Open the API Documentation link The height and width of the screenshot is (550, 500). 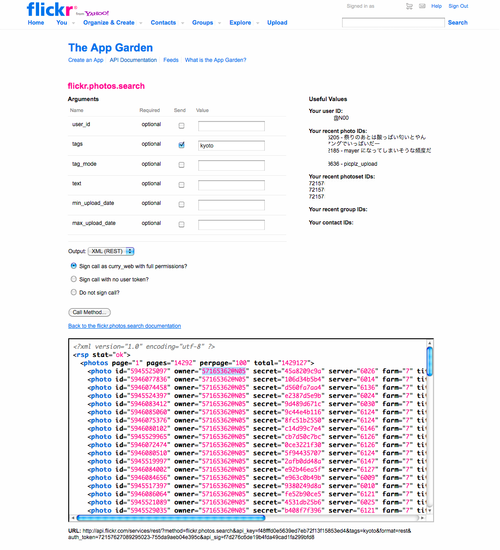click(x=133, y=60)
